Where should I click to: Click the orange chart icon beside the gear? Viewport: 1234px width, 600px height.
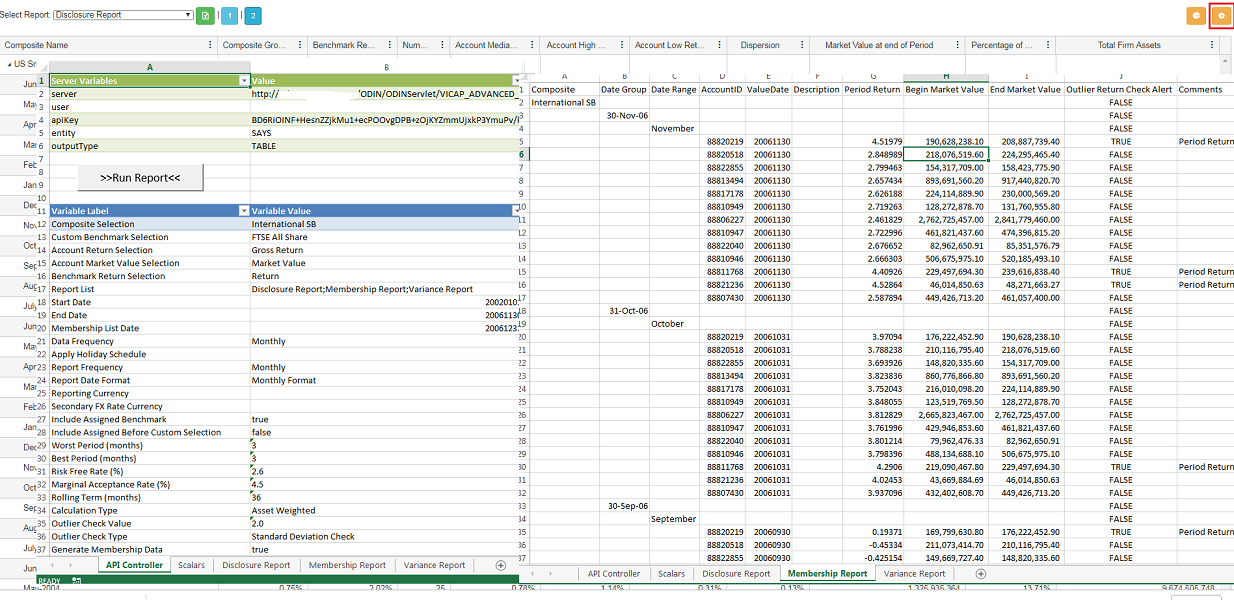pos(1195,16)
